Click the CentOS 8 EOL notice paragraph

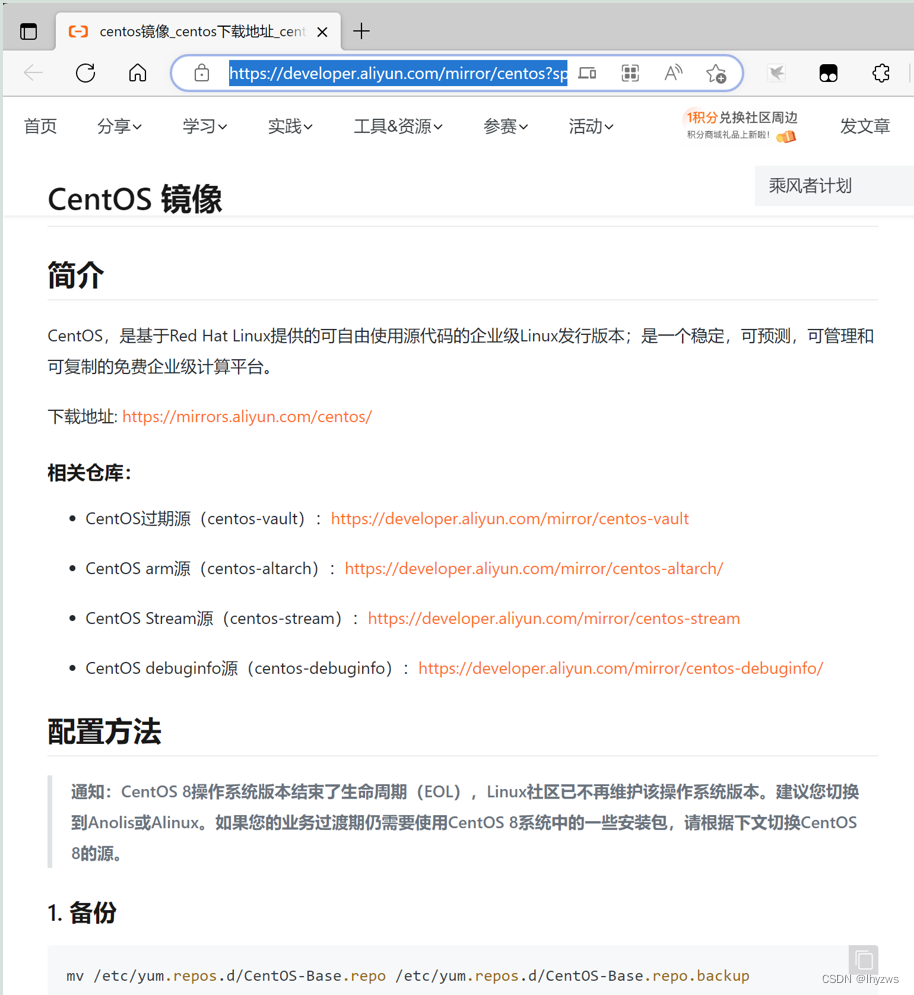(464, 822)
